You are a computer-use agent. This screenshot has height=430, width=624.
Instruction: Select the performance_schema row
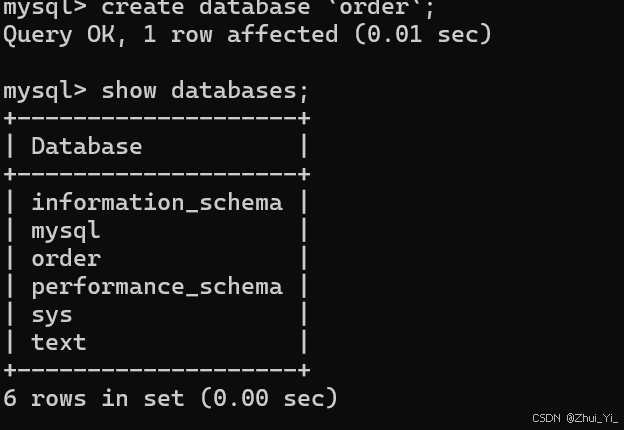(x=157, y=287)
